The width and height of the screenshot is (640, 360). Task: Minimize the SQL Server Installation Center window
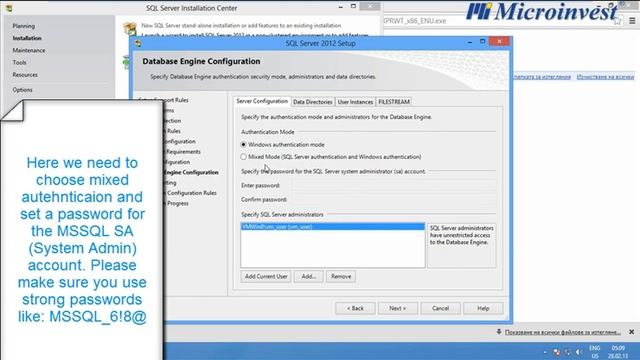click(x=340, y=7)
